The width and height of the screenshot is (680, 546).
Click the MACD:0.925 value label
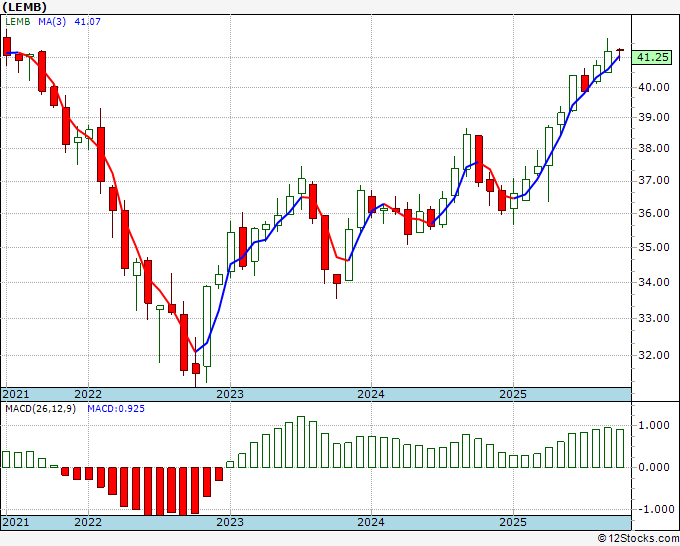[116, 409]
